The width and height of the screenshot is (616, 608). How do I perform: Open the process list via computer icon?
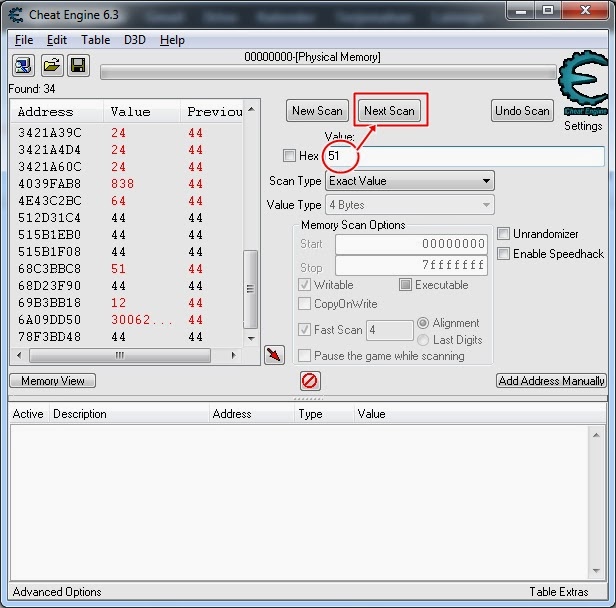pyautogui.click(x=23, y=65)
